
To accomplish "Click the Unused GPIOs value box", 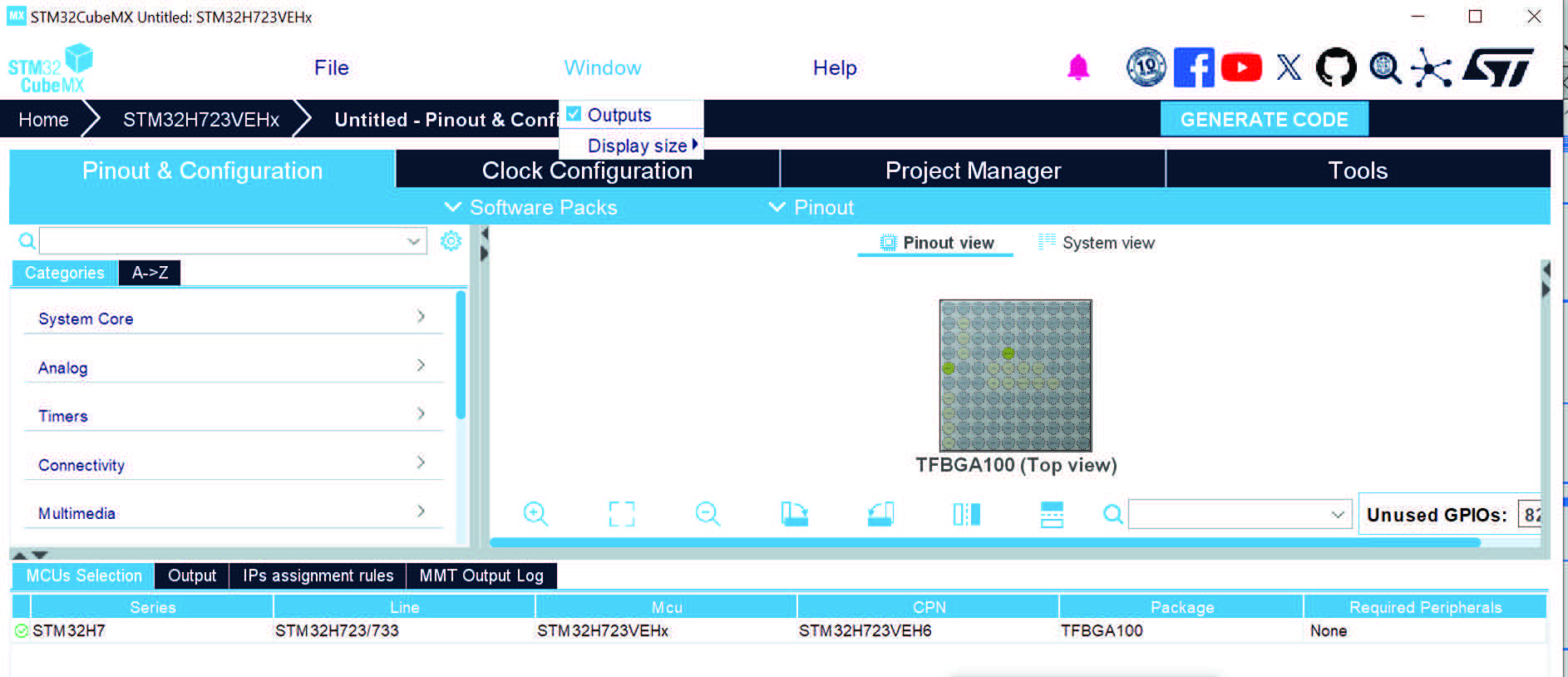I will pyautogui.click(x=1530, y=515).
